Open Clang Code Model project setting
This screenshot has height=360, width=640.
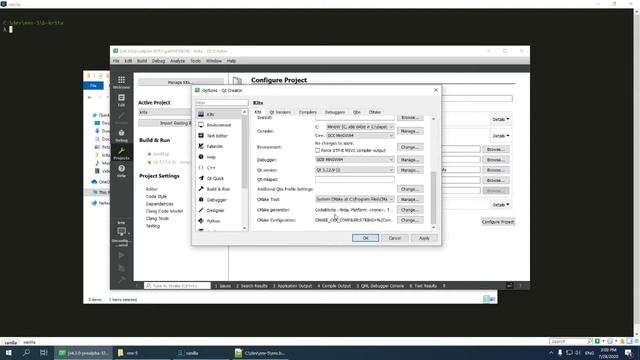[164, 211]
